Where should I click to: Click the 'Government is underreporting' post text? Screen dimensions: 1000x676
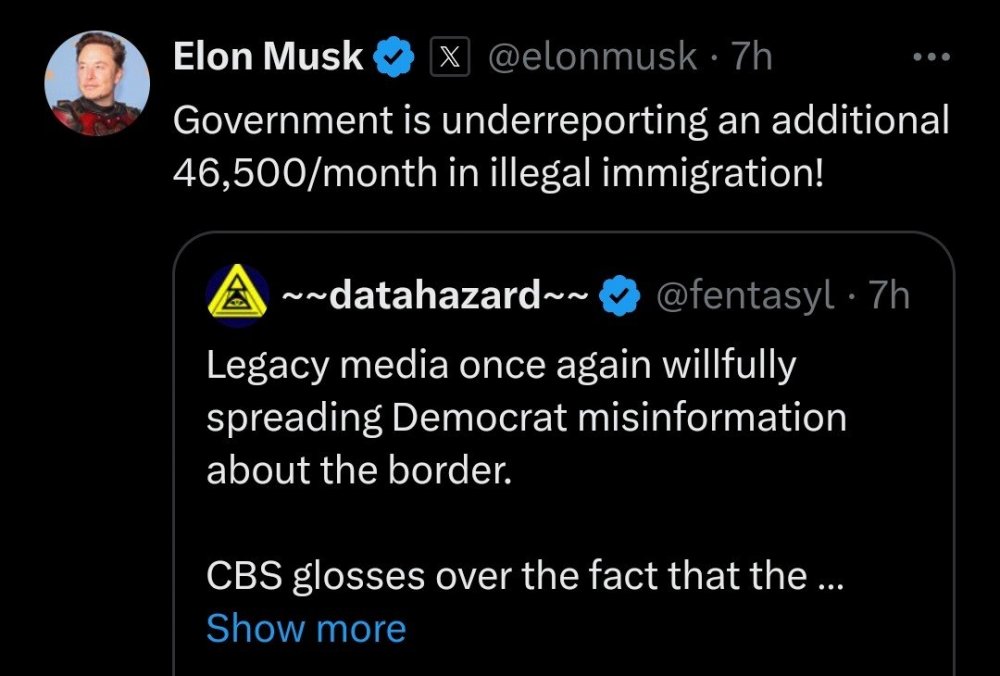(560, 120)
